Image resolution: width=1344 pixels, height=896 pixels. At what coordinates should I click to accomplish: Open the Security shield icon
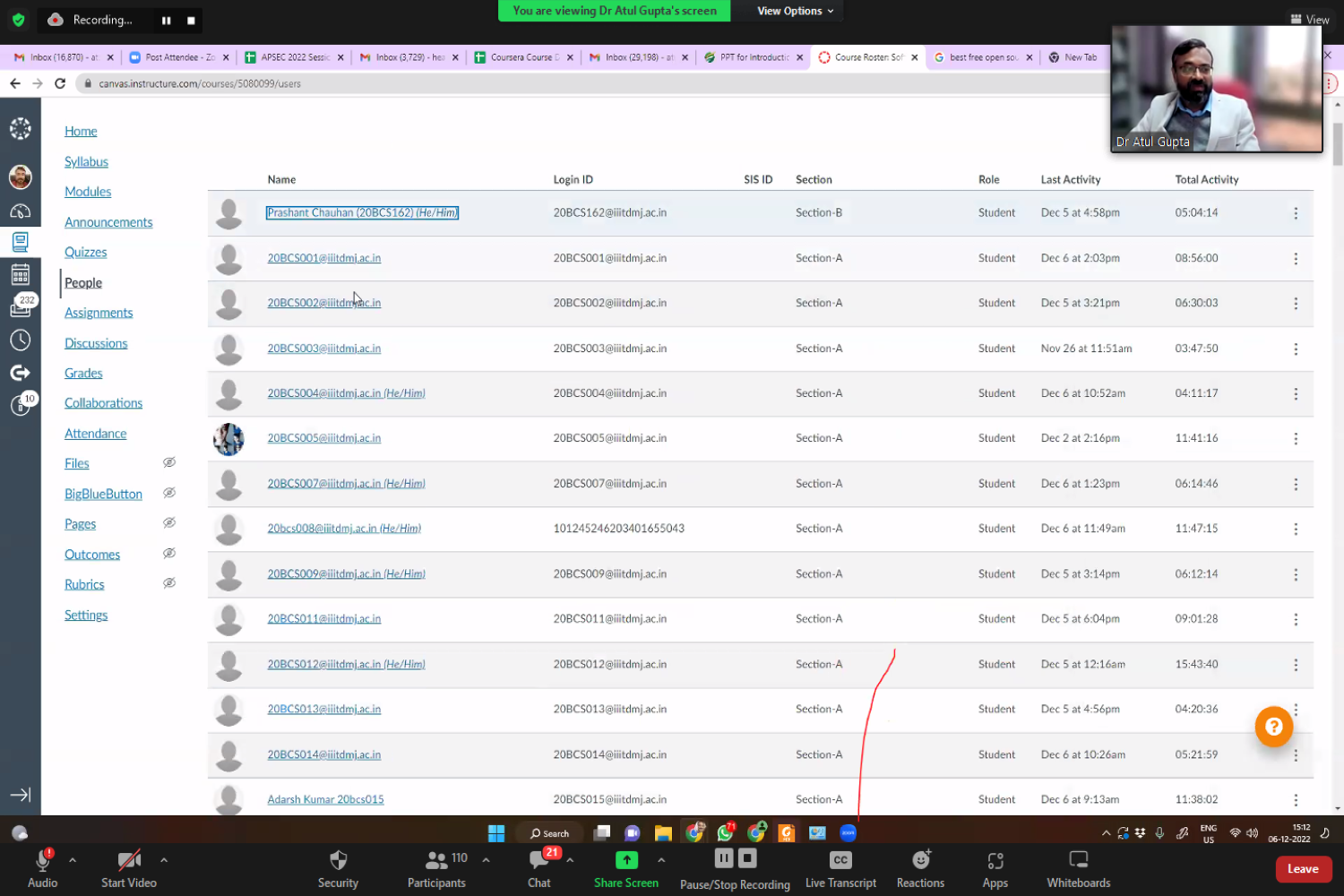click(338, 861)
